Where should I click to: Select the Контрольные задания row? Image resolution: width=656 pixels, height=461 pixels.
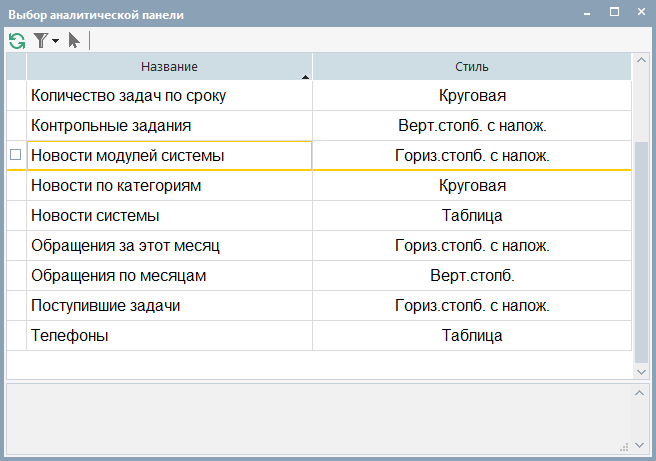(318, 125)
